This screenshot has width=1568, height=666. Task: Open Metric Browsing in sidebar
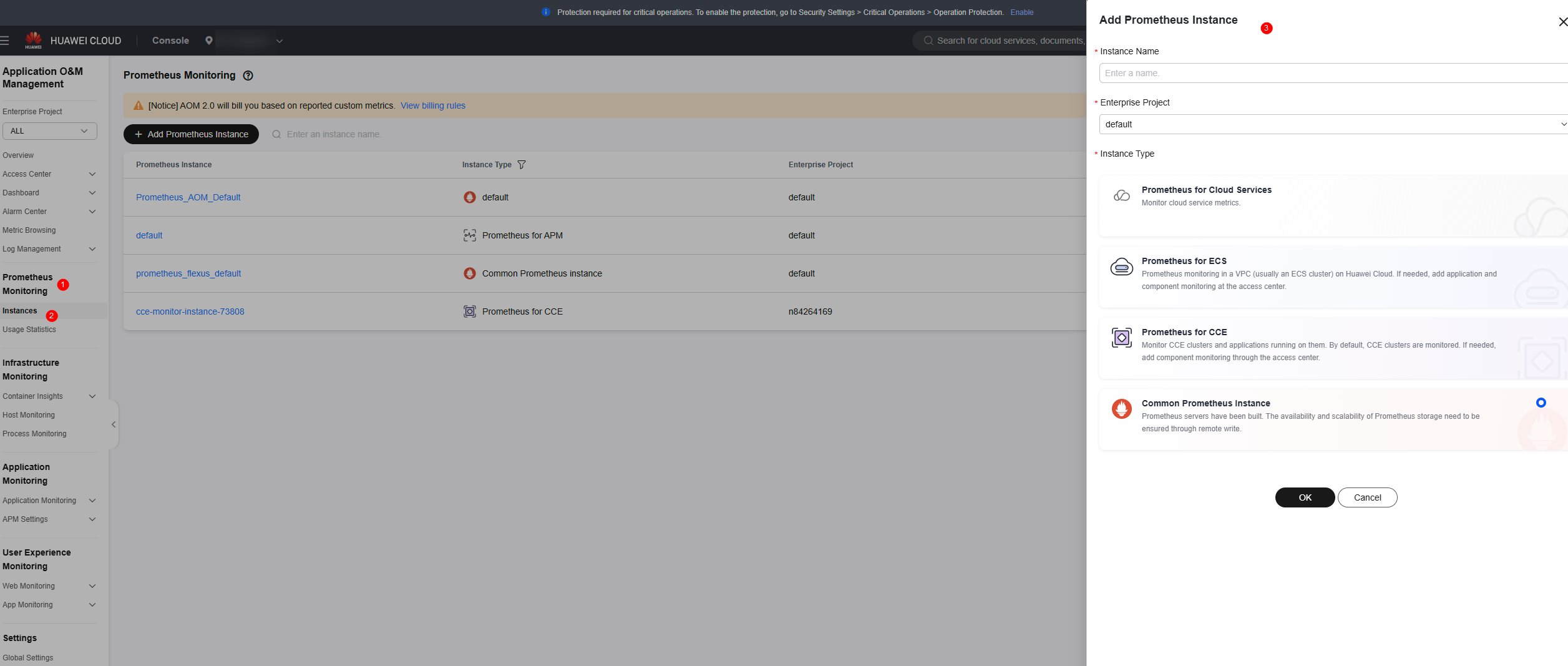click(x=29, y=230)
